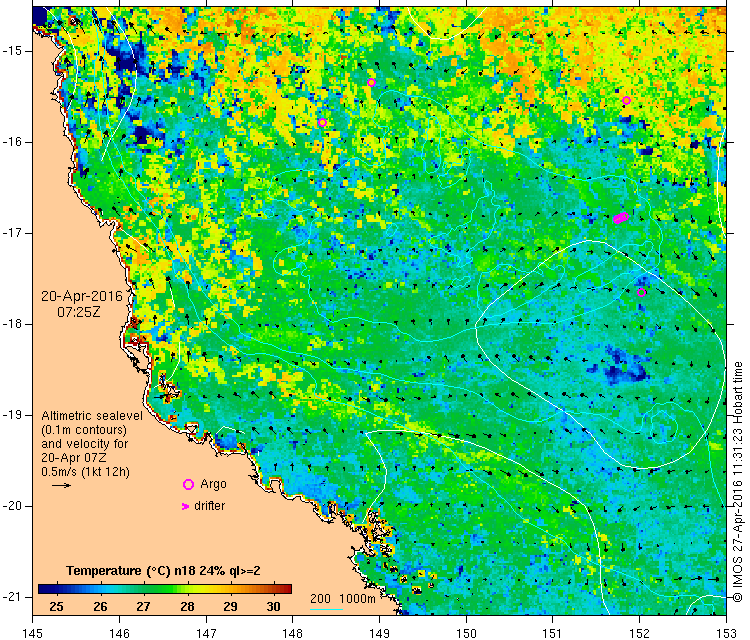Click the latitude axis label '-16'

(11, 142)
